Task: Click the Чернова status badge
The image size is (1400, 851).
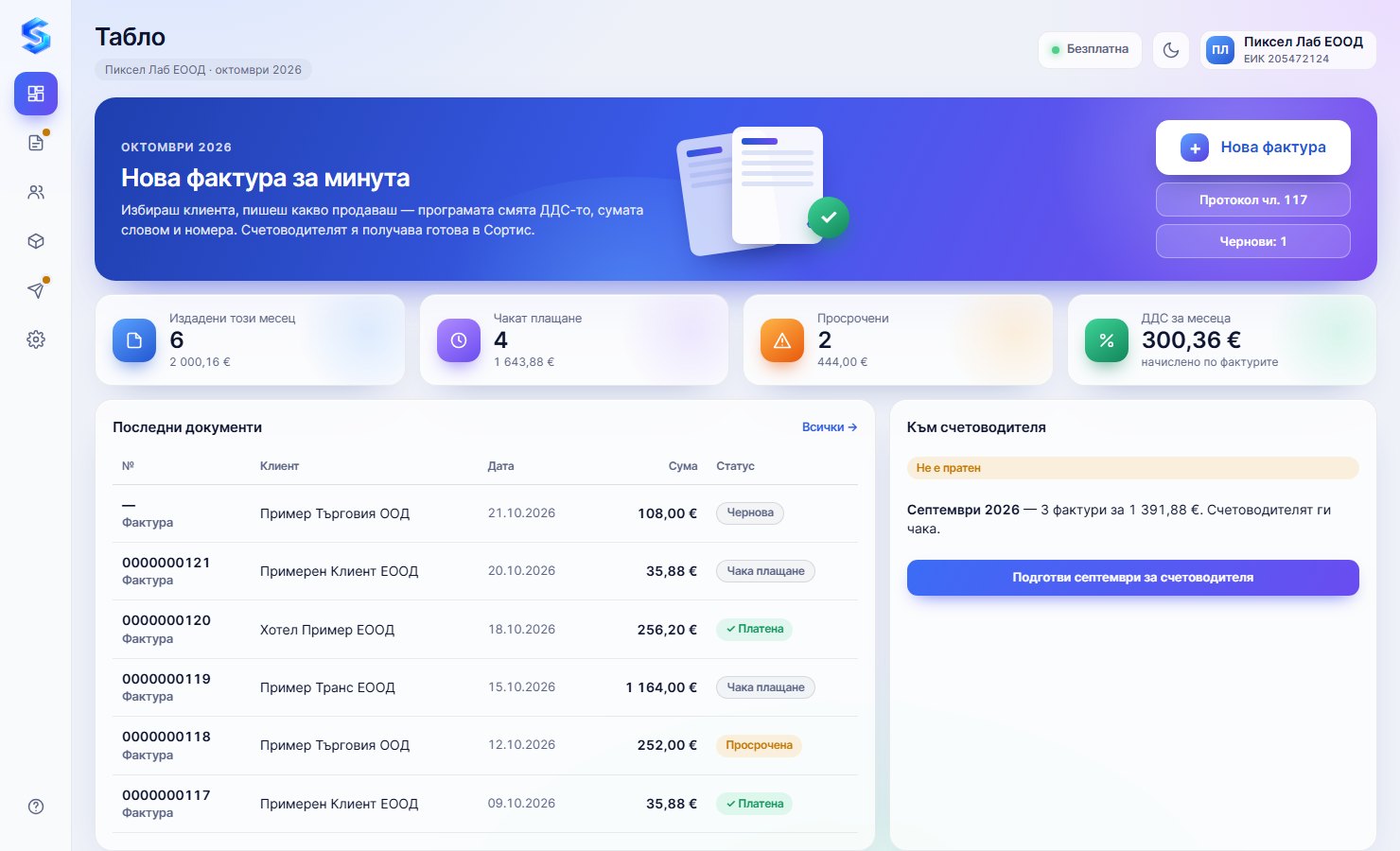Action: coord(750,513)
